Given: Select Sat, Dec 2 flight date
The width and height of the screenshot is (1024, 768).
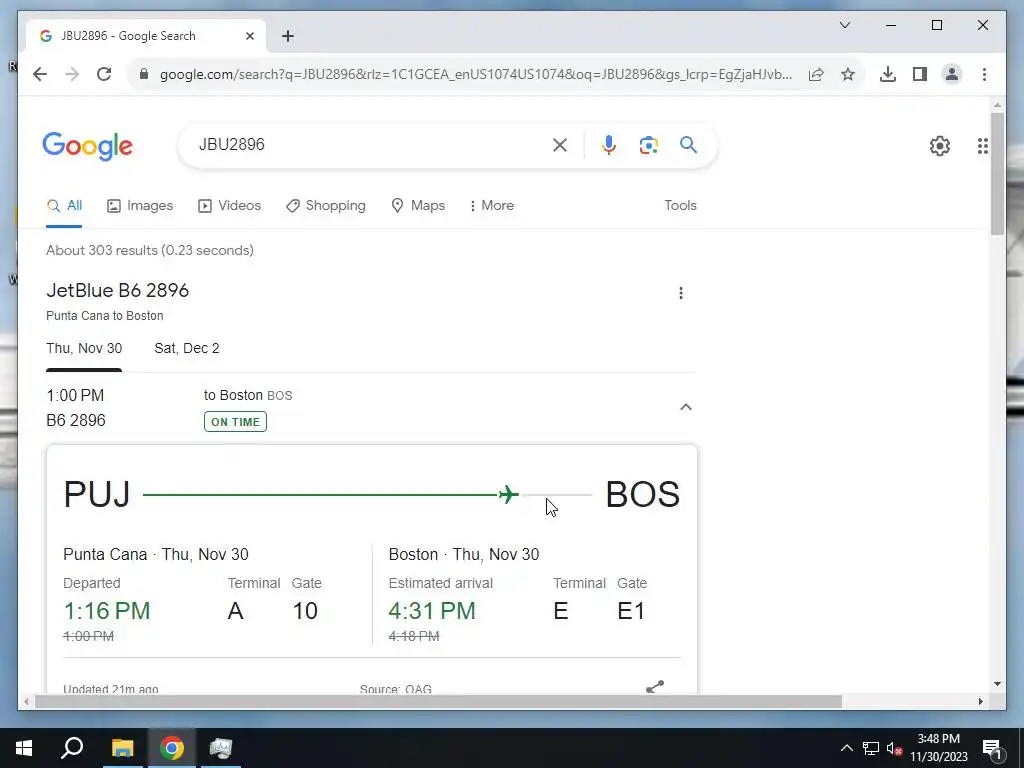Looking at the screenshot, I should tap(187, 349).
